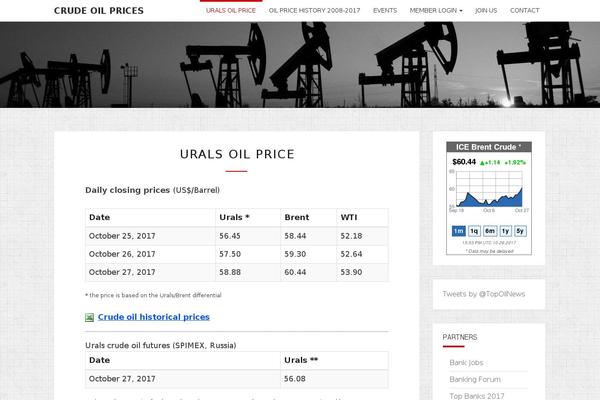Show the 5y chart range
The width and height of the screenshot is (600, 400).
point(520,231)
